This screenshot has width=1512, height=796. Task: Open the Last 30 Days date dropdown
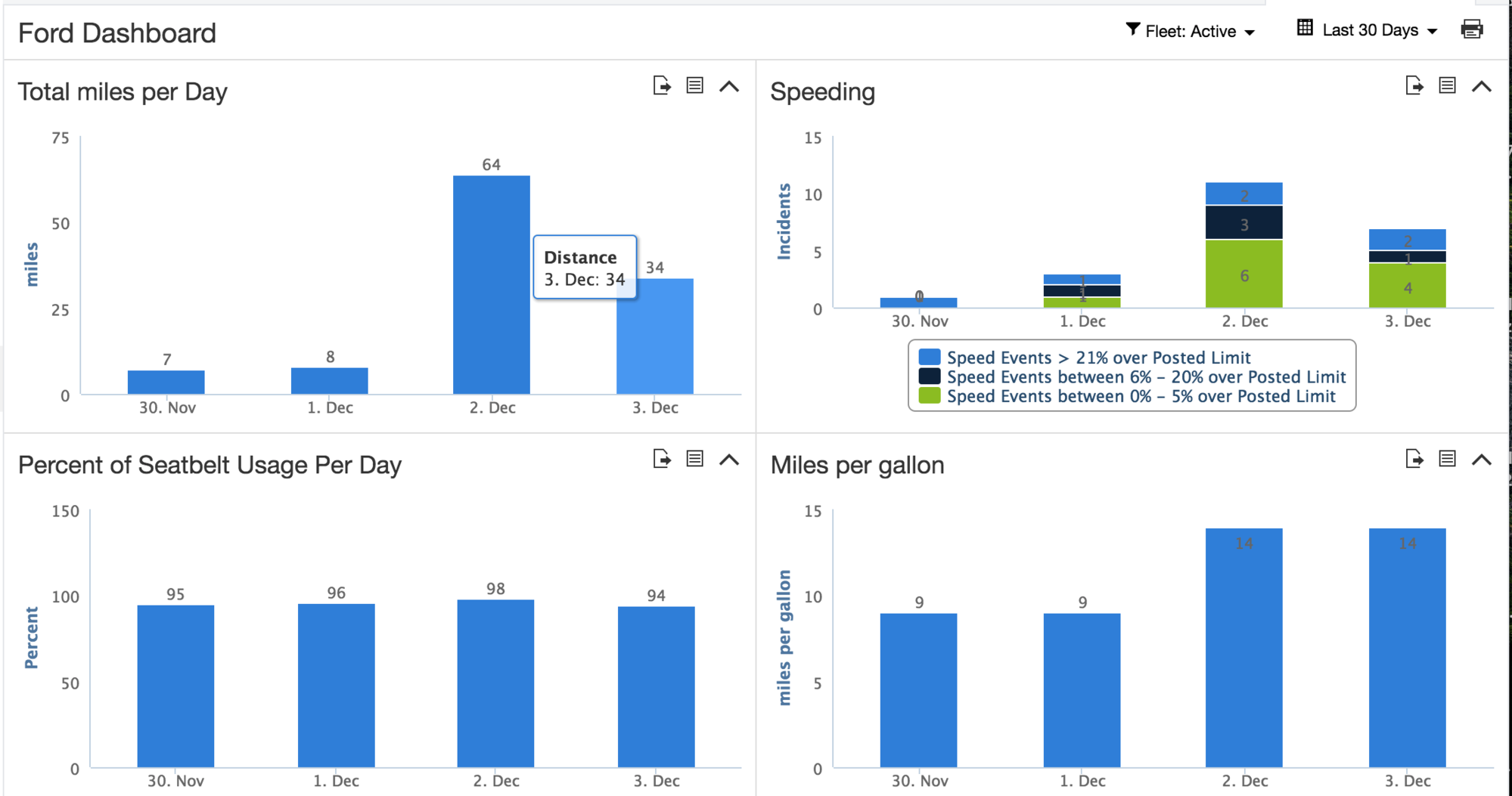click(x=1368, y=30)
